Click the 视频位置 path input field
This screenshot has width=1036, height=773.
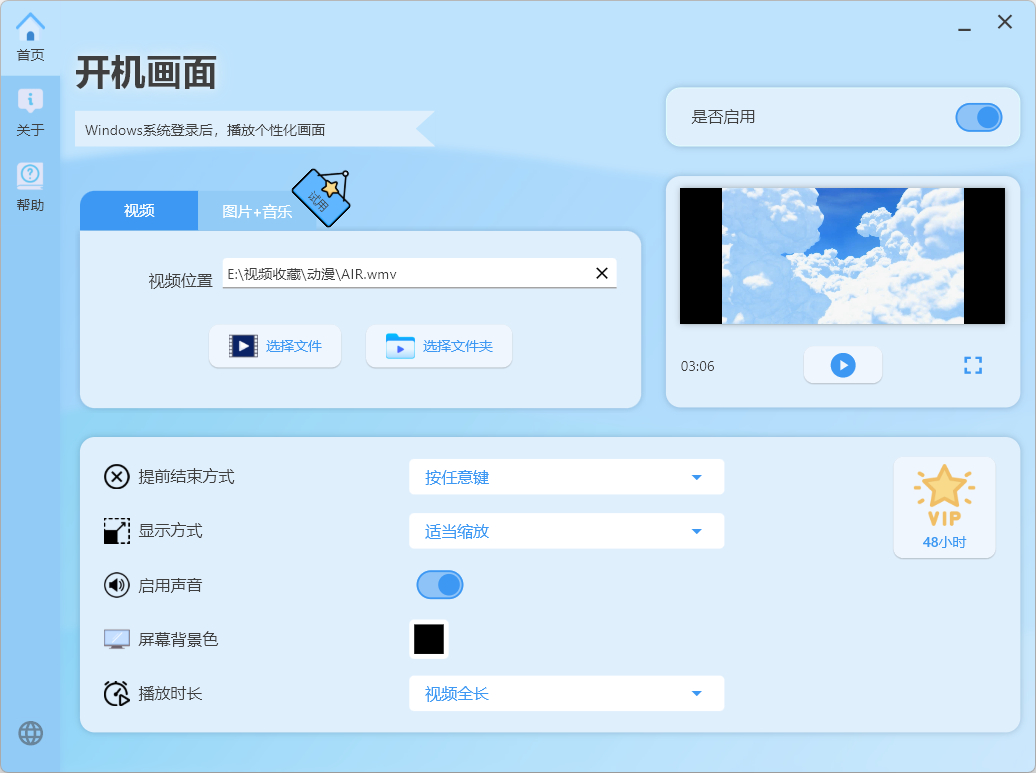click(x=405, y=273)
